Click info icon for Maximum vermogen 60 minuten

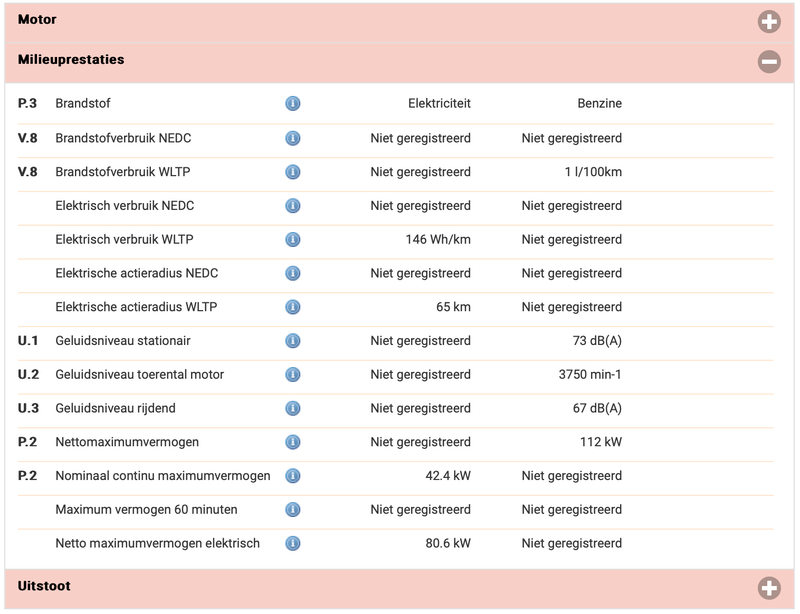click(x=293, y=510)
